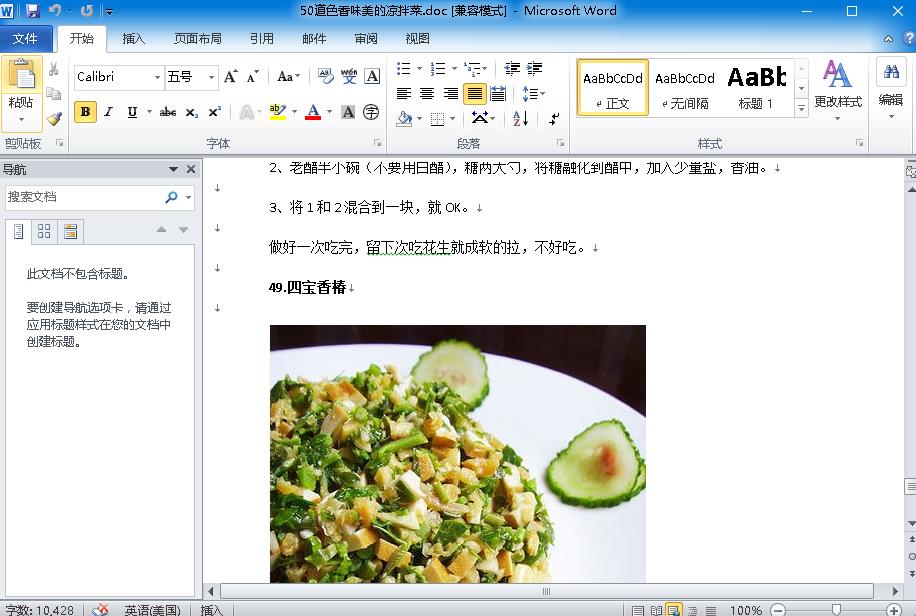
Task: Undo last action in quick access
Action: click(55, 11)
